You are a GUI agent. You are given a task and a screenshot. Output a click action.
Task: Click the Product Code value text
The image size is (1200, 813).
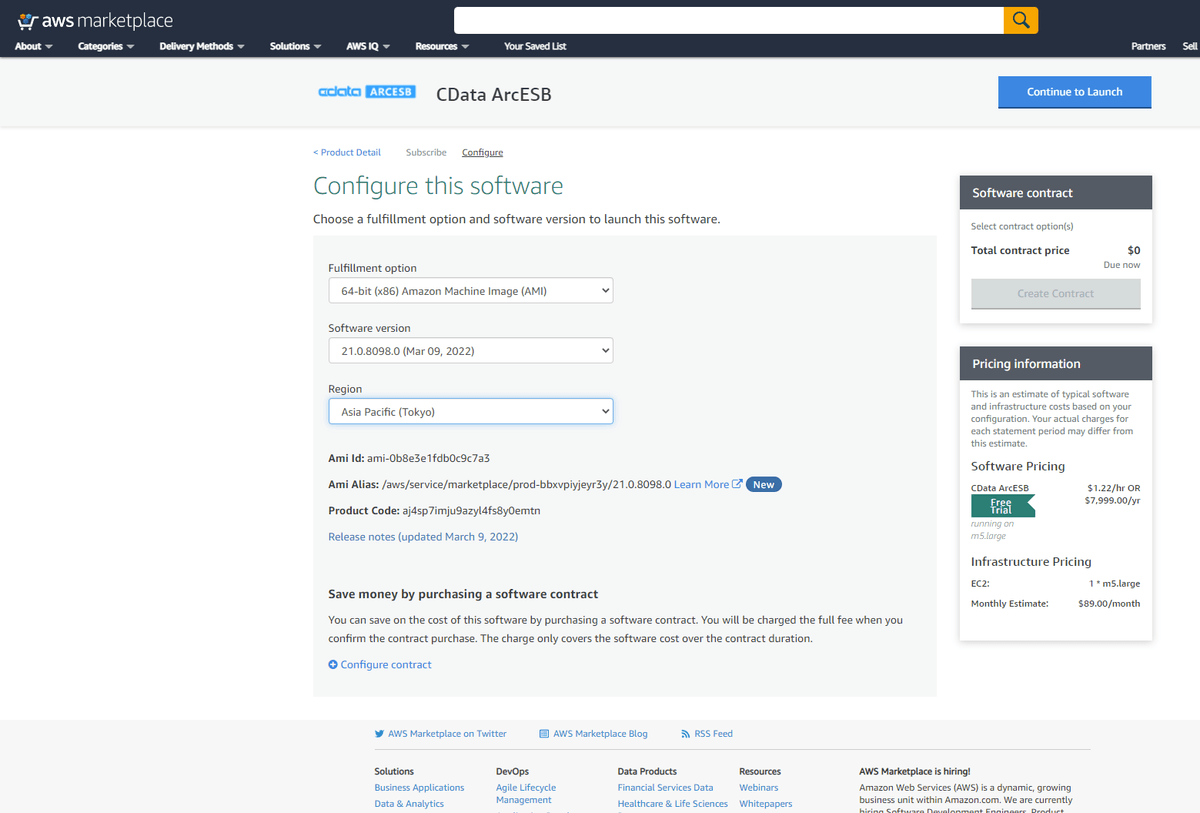click(x=471, y=511)
